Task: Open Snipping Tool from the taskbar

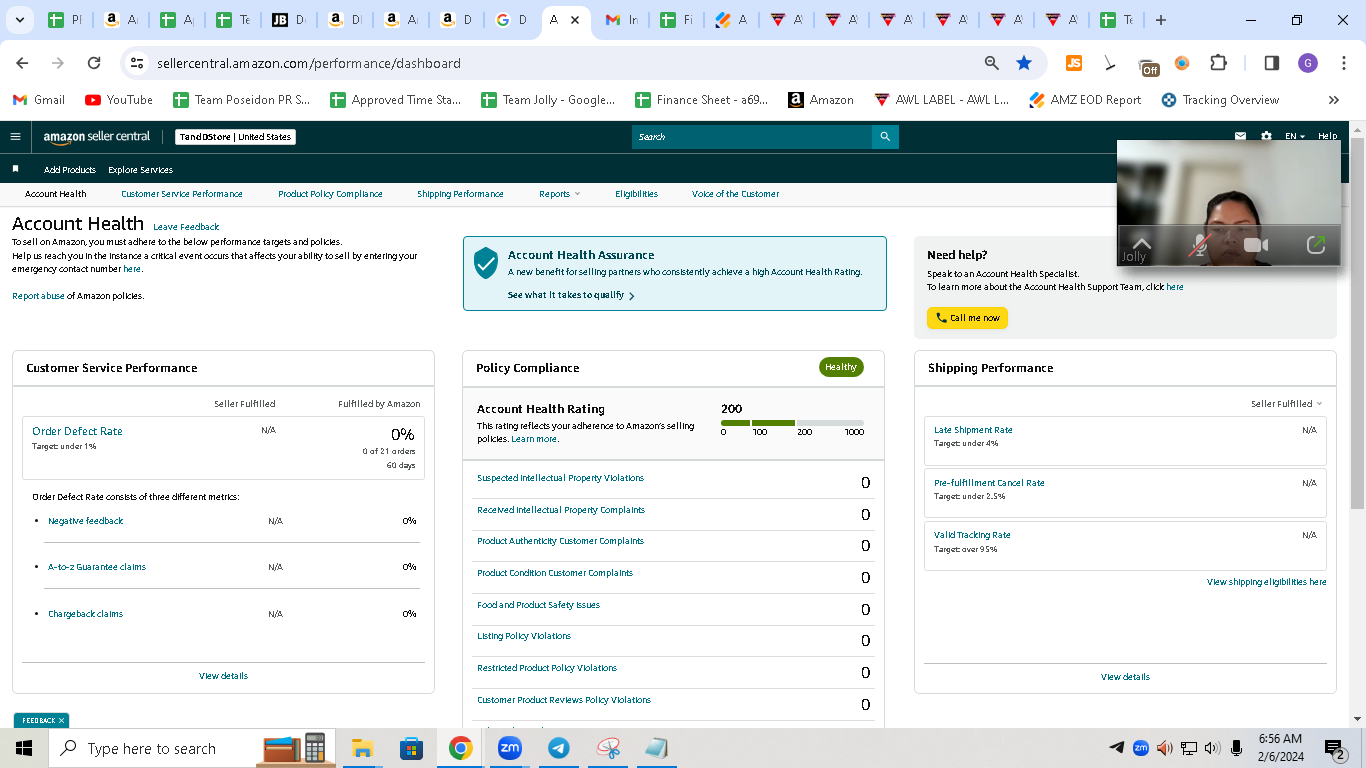Action: tap(608, 748)
